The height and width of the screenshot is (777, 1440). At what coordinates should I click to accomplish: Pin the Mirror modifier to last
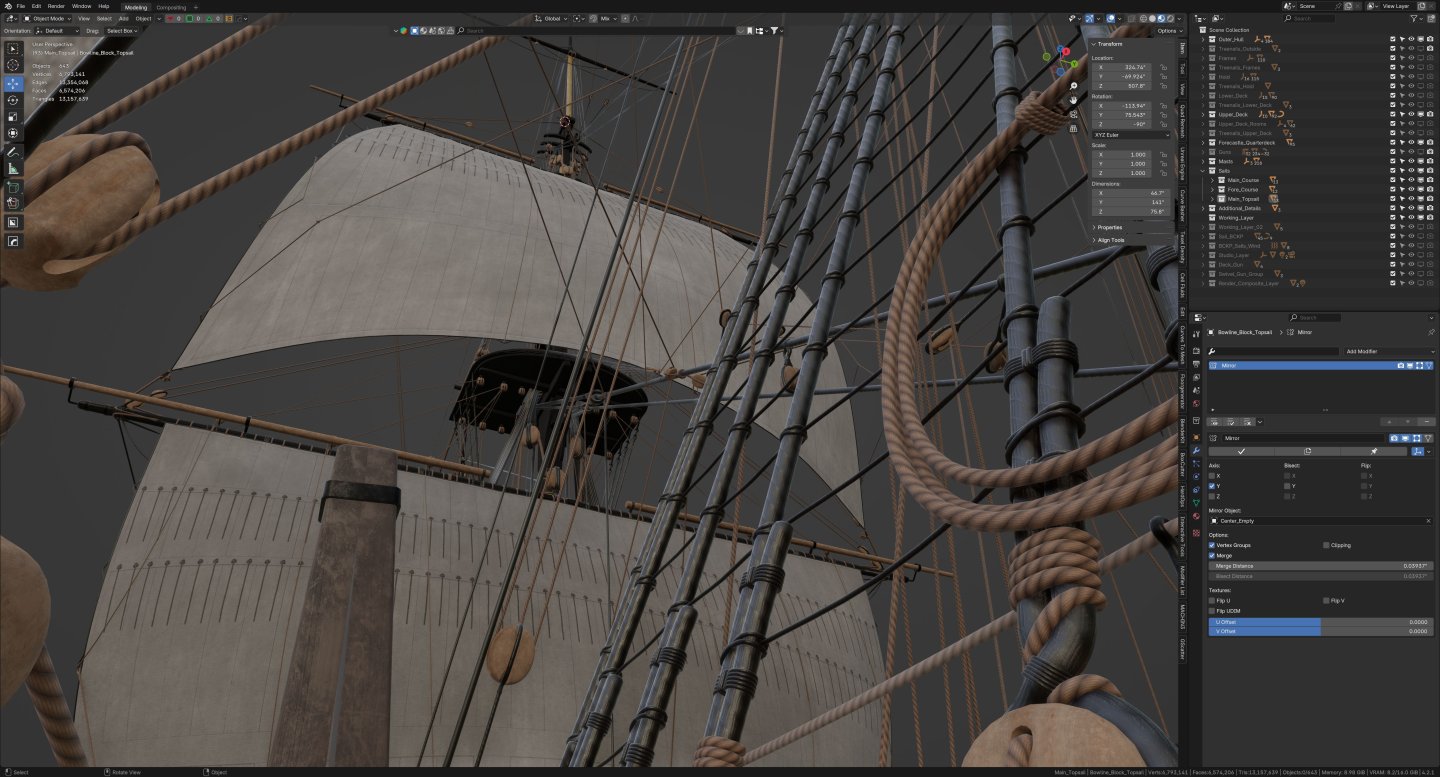(x=1373, y=451)
